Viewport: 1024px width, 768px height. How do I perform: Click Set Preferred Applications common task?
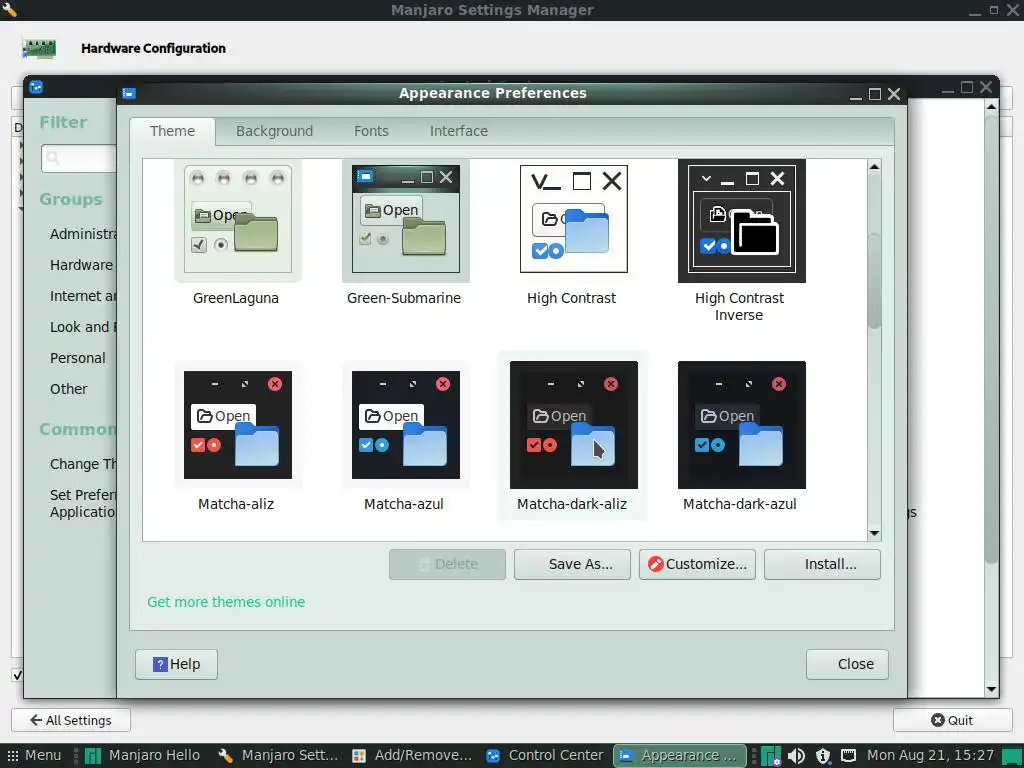(83, 504)
